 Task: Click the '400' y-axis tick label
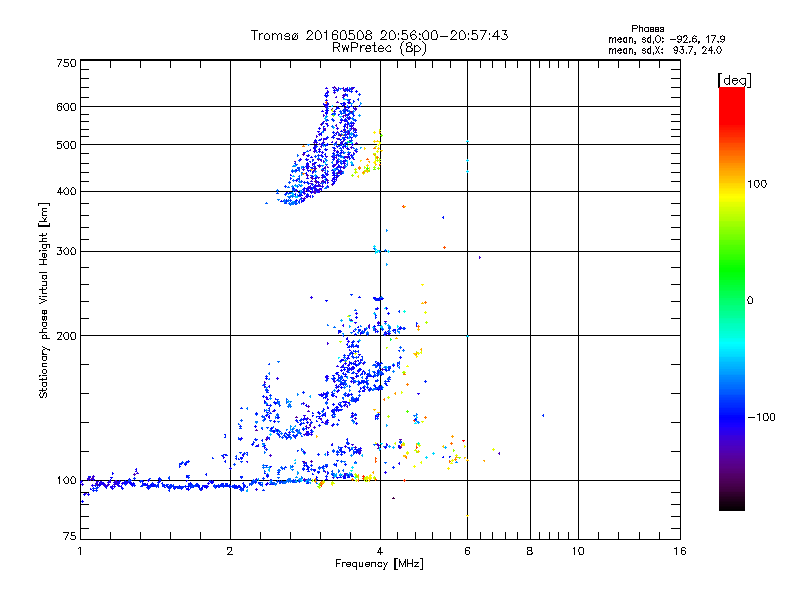[67, 192]
